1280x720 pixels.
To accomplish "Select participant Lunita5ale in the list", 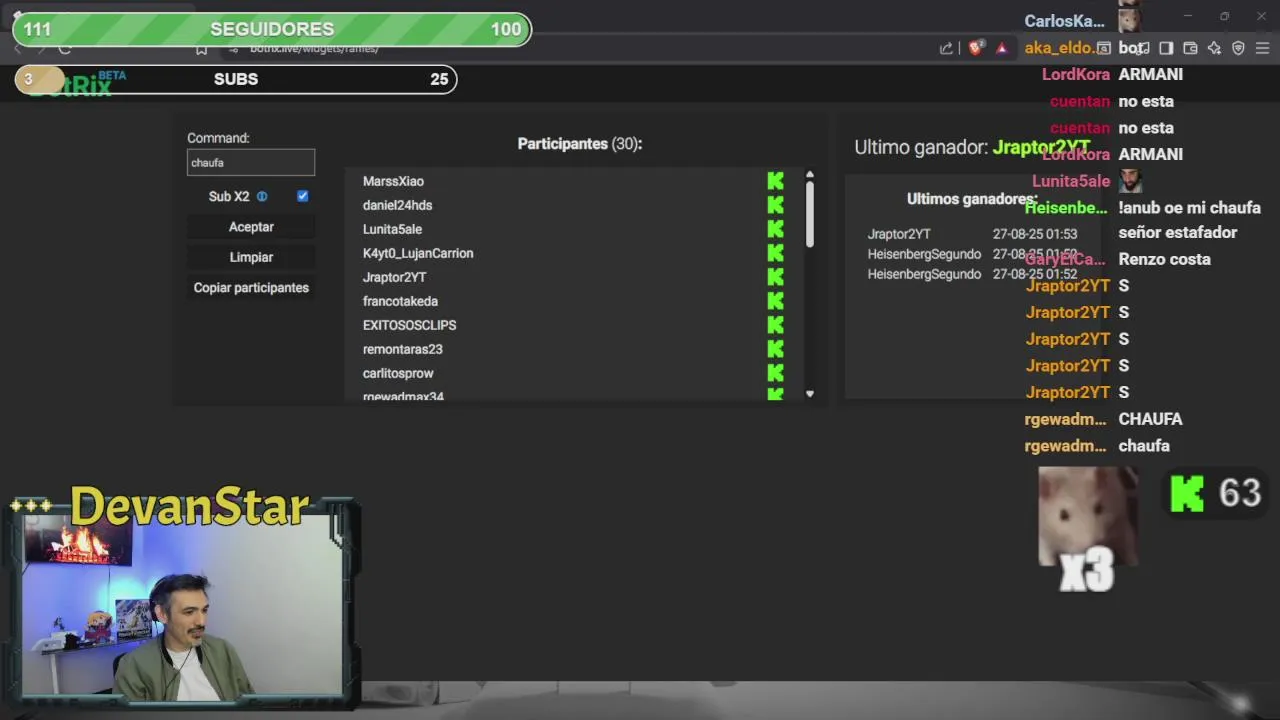I will pos(392,229).
